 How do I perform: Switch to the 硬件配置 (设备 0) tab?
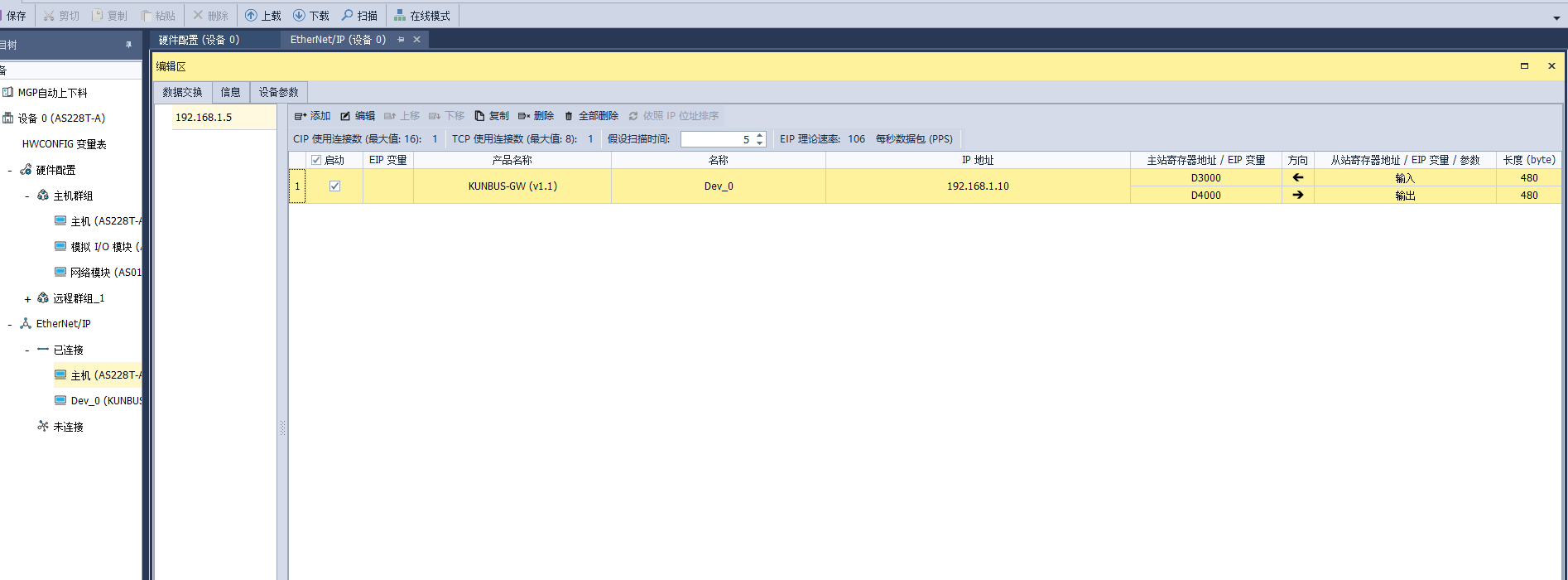pyautogui.click(x=199, y=40)
